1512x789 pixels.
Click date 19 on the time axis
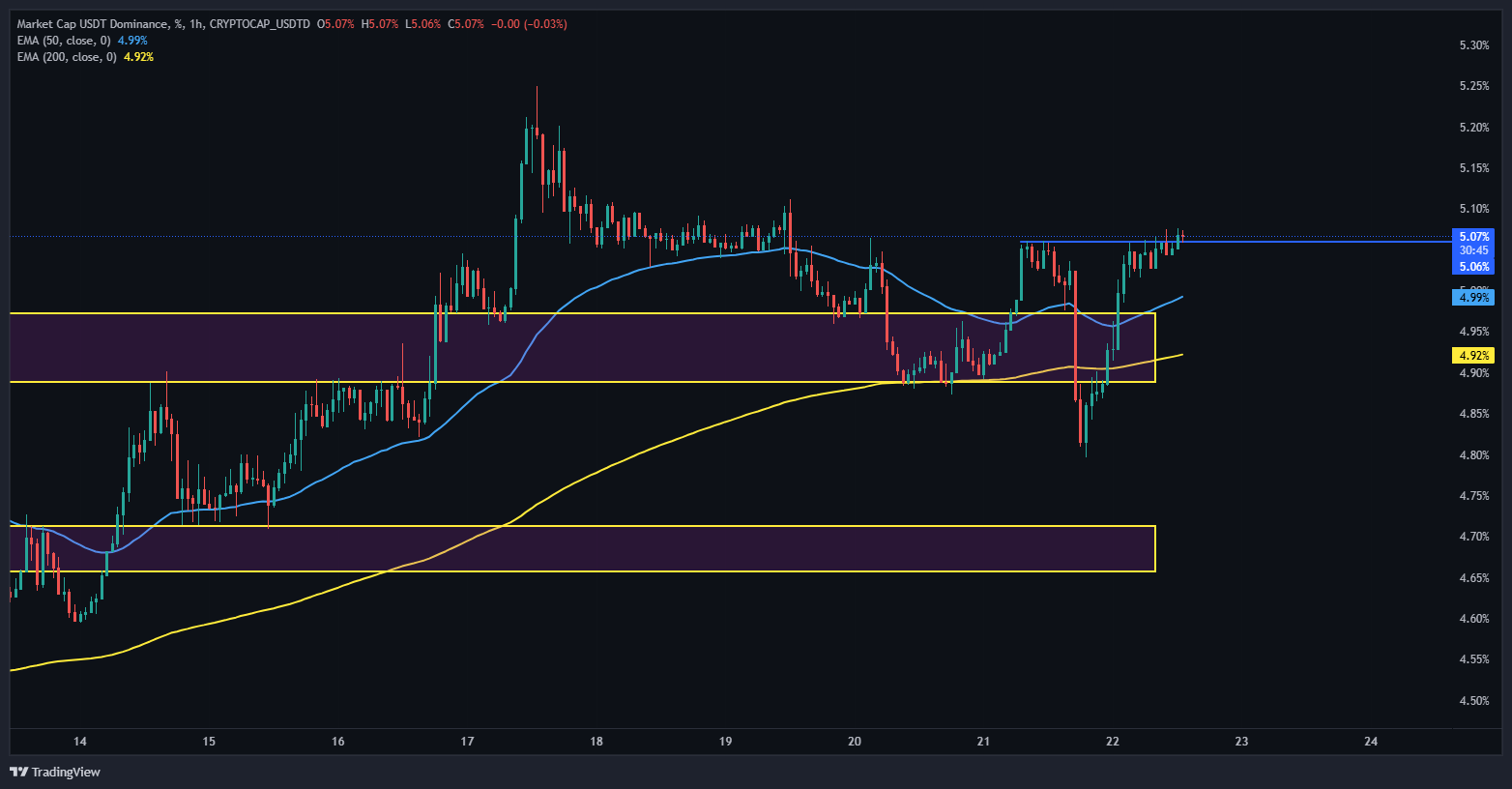725,742
